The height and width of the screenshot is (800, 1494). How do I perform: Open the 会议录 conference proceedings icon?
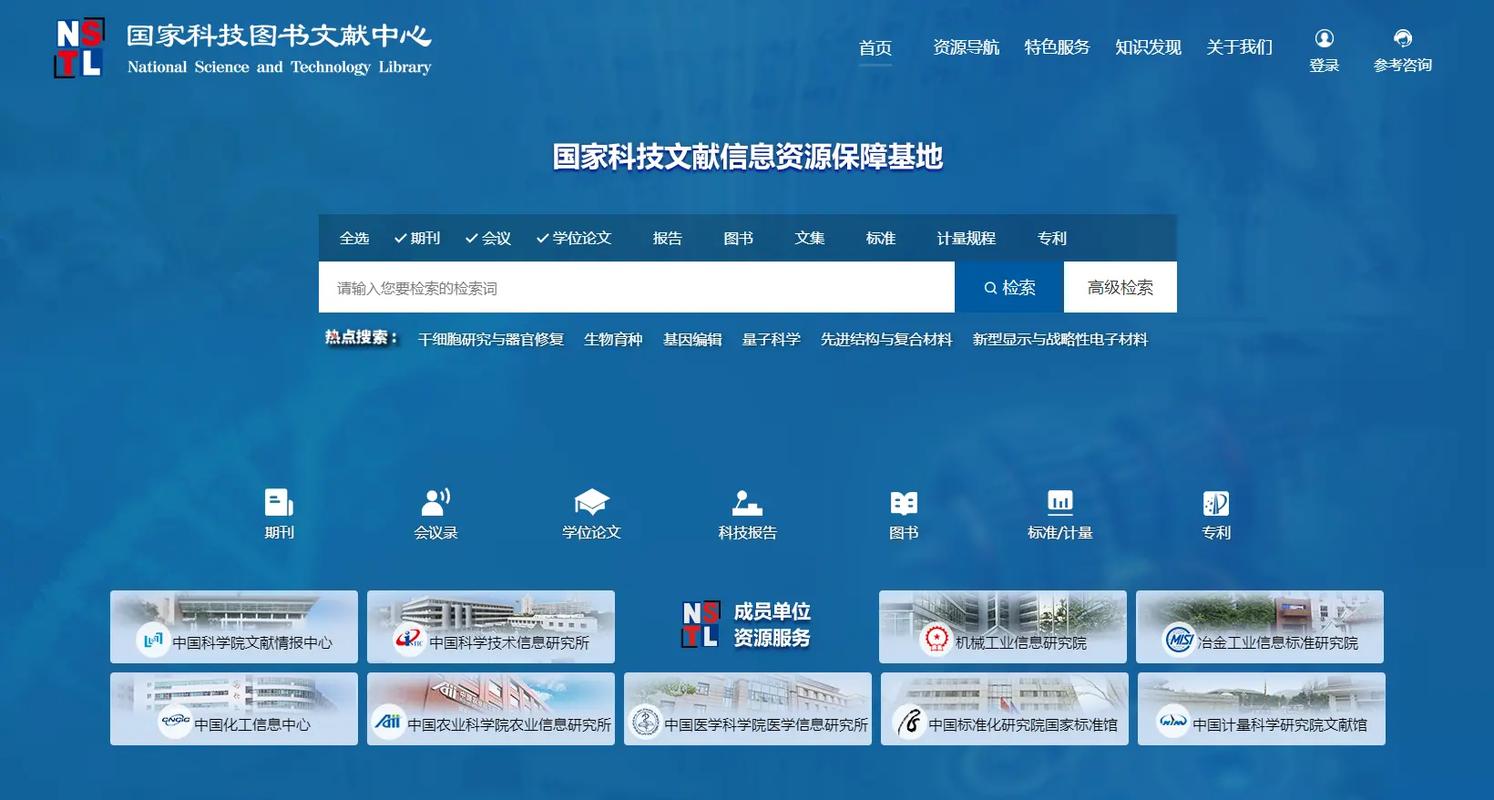pos(436,502)
